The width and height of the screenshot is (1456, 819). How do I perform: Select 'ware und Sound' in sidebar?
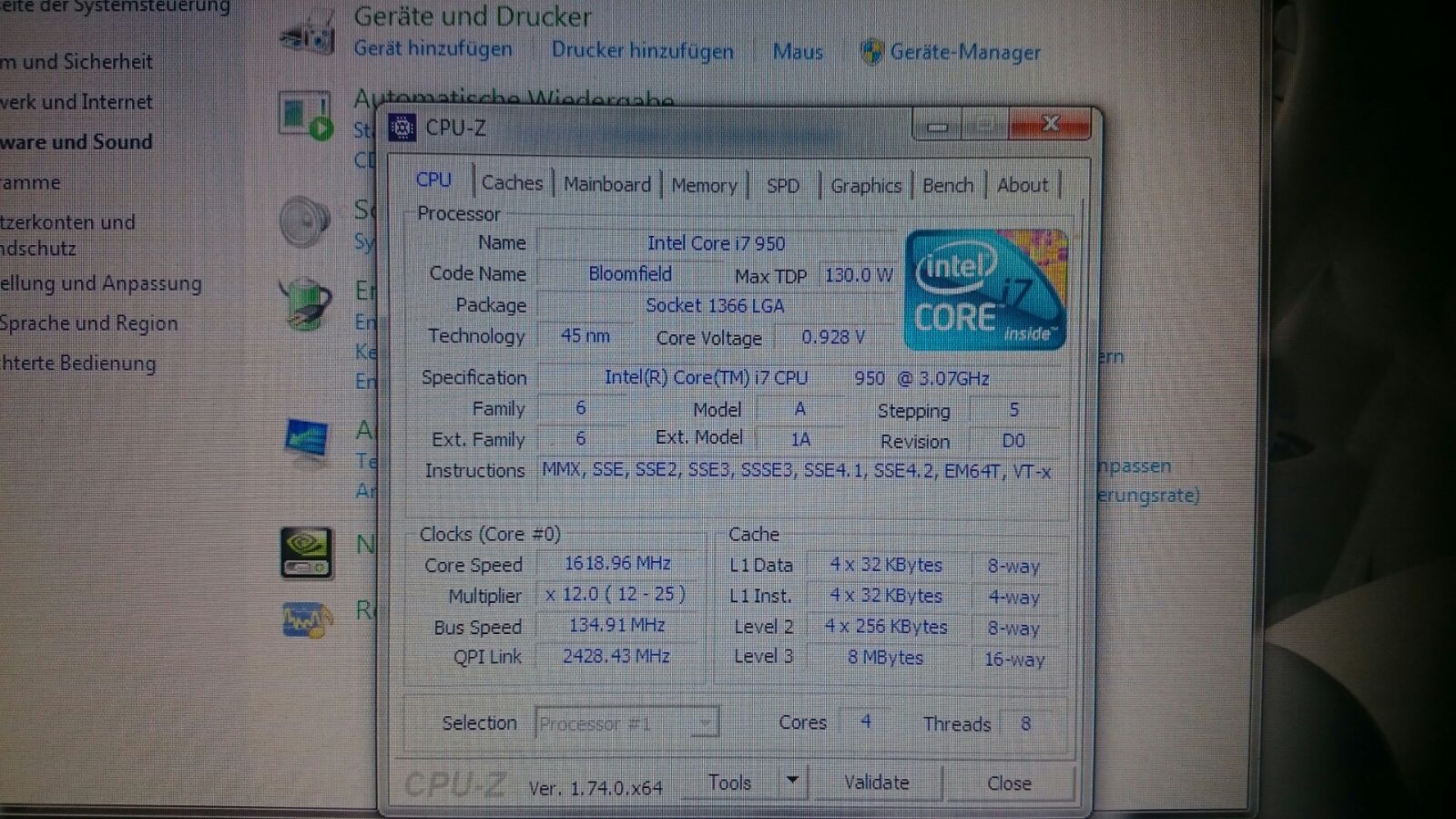pyautogui.click(x=76, y=142)
